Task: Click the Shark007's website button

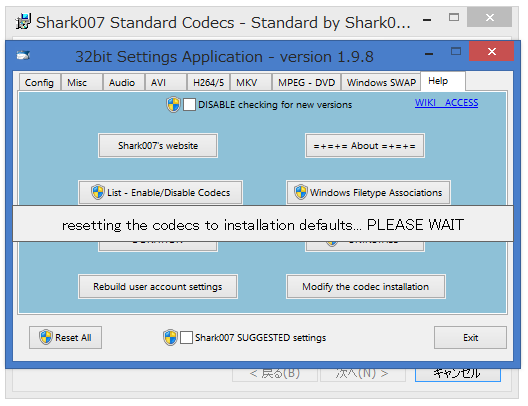Action: tap(158, 145)
